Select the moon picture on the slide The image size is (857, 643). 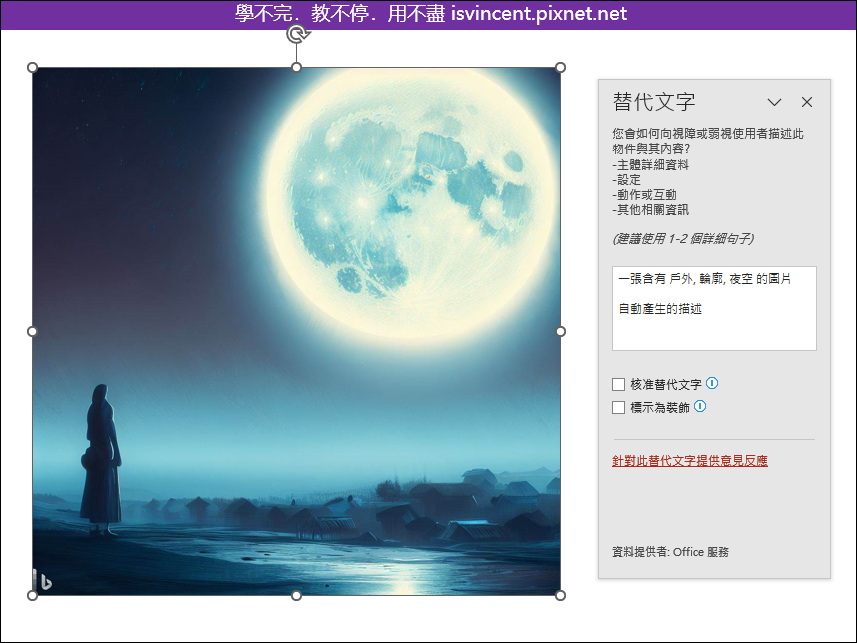click(296, 331)
